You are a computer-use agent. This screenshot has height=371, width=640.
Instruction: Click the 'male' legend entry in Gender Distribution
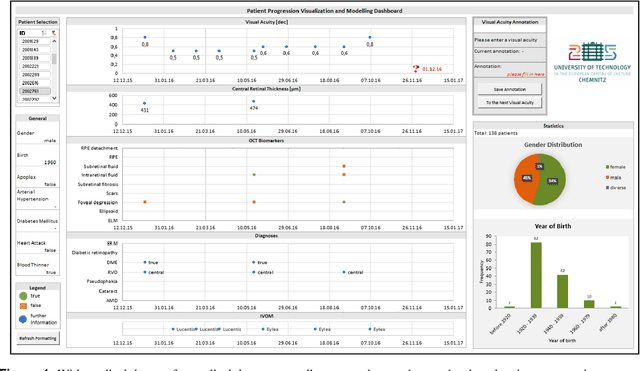point(613,178)
